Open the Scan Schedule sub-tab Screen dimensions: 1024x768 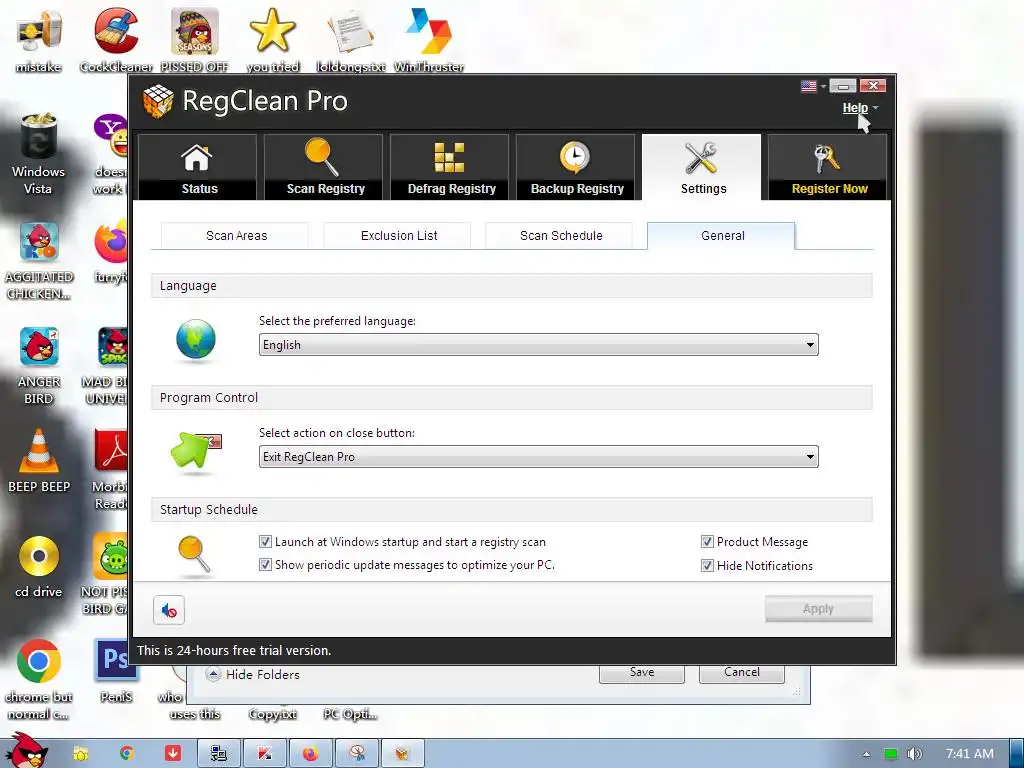pos(560,236)
